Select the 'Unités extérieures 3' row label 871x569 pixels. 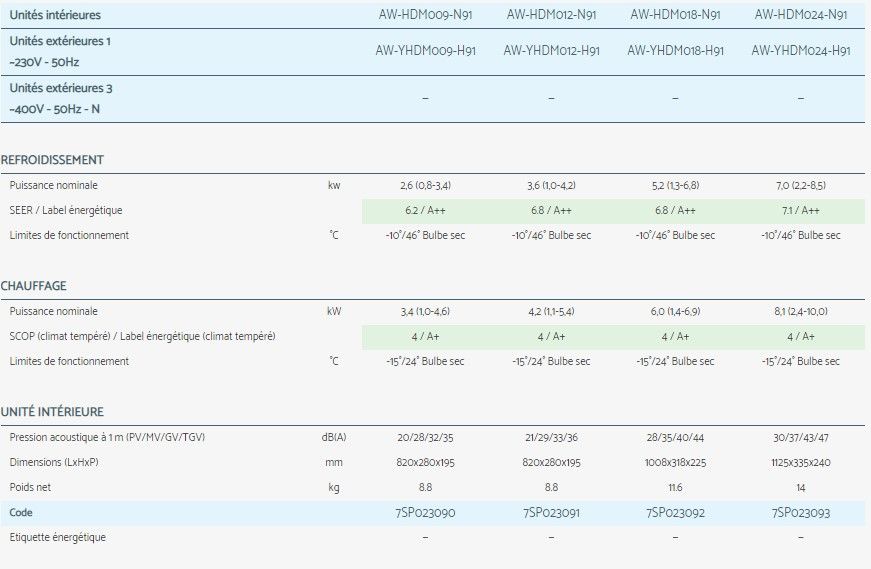tap(61, 88)
